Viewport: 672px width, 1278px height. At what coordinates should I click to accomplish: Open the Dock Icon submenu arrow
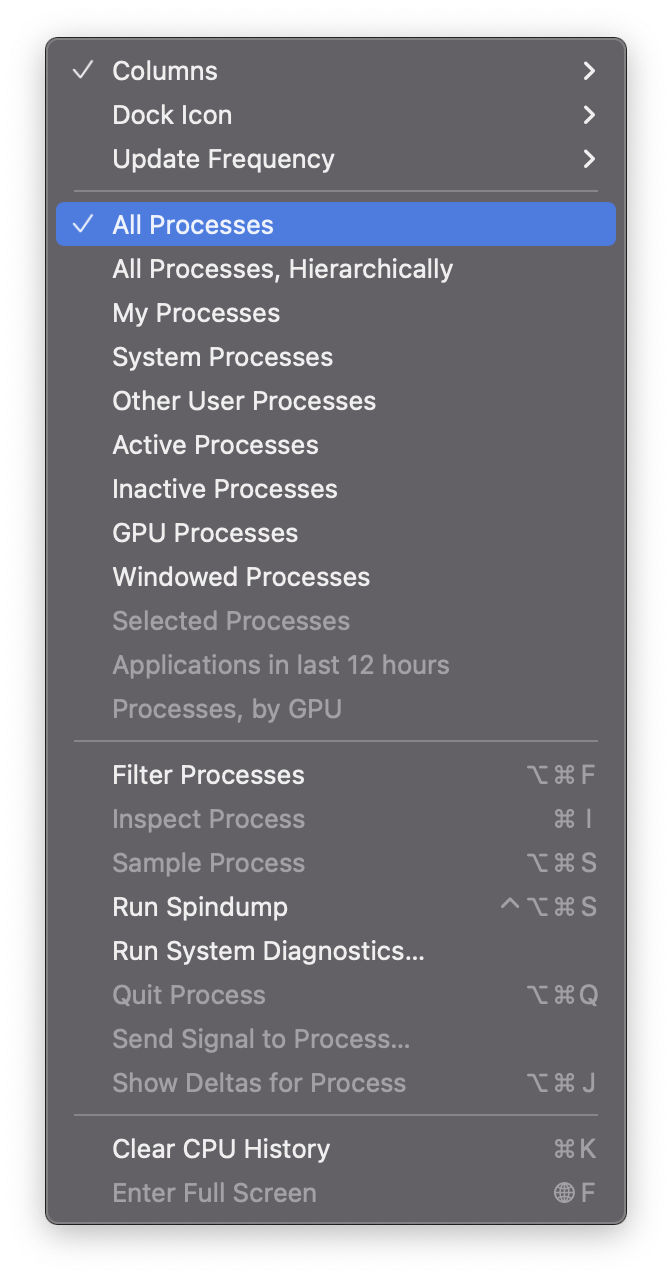pos(589,115)
